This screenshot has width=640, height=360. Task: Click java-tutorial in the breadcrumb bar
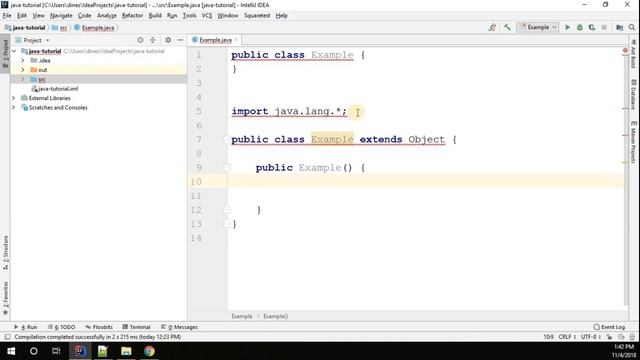25,28
